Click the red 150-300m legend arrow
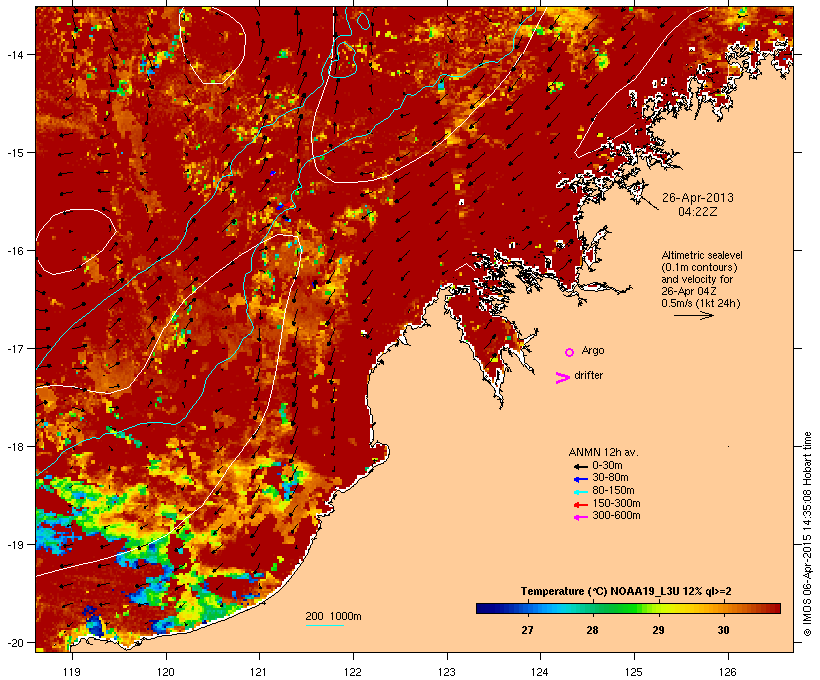The image size is (820, 680). point(581,505)
